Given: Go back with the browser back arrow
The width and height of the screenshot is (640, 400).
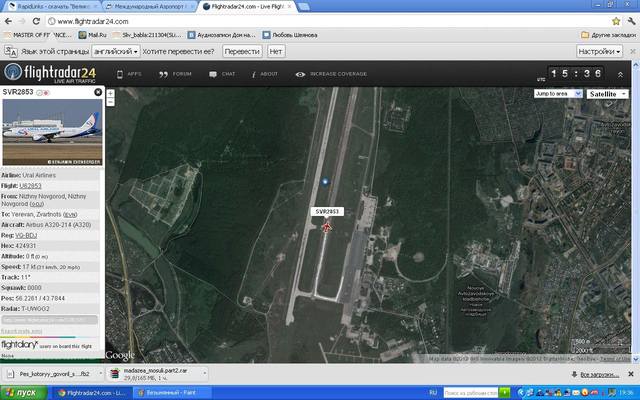Looking at the screenshot, I should tap(8, 21).
